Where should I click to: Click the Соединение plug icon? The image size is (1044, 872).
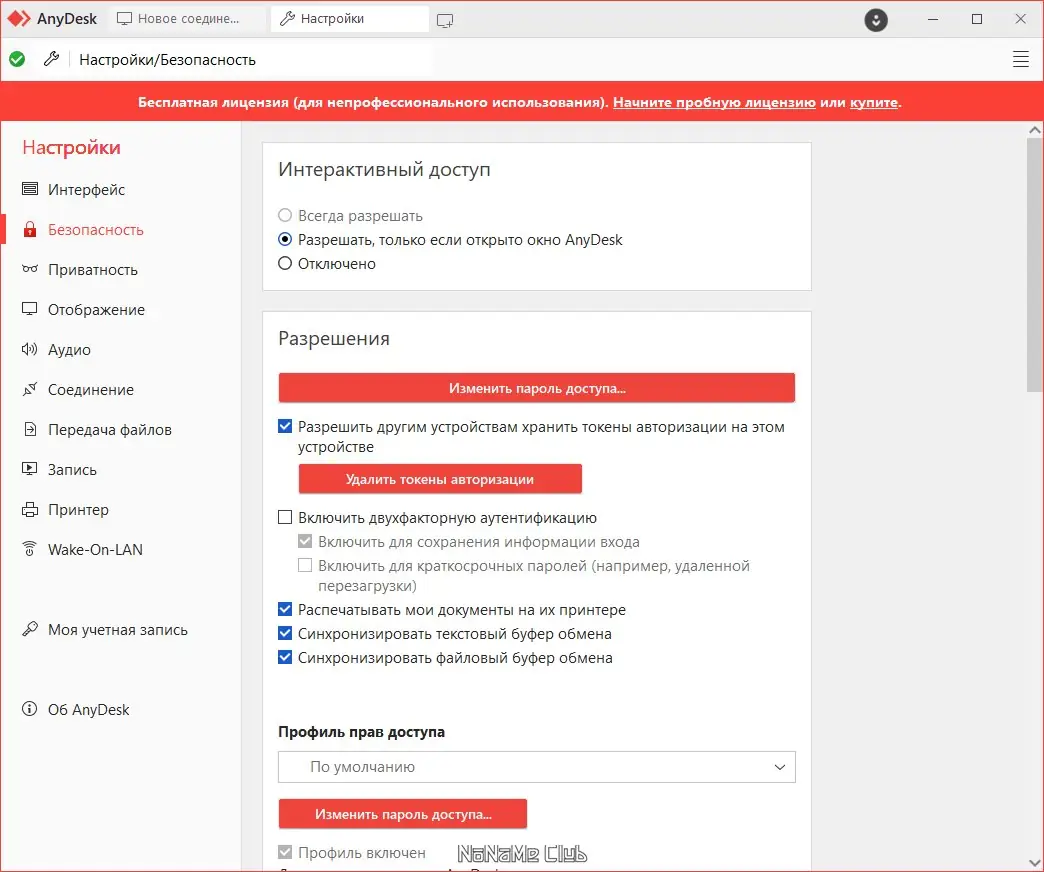[x=30, y=389]
